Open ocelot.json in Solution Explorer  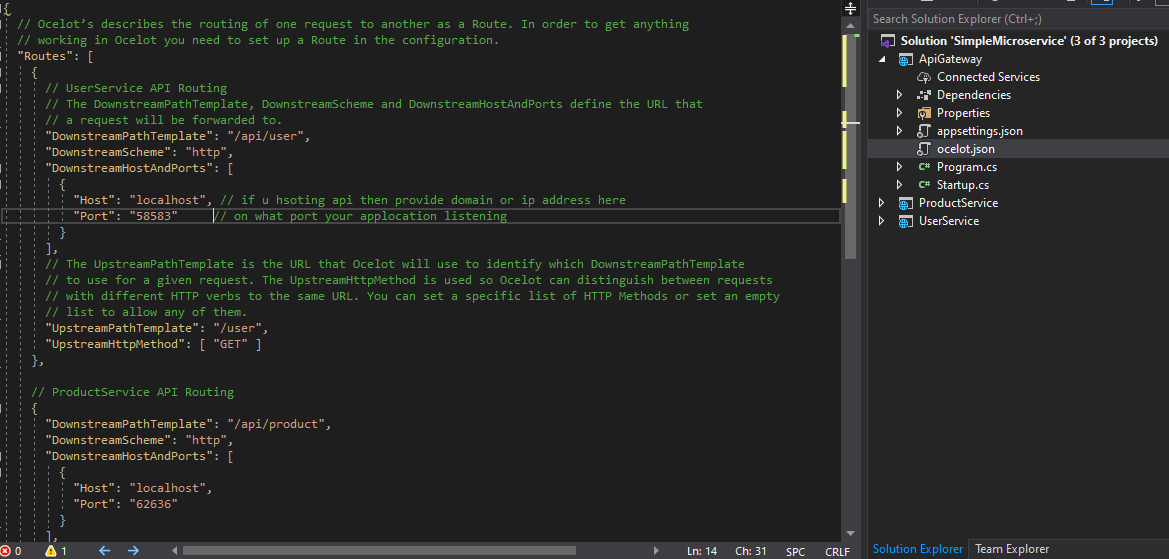pos(965,149)
